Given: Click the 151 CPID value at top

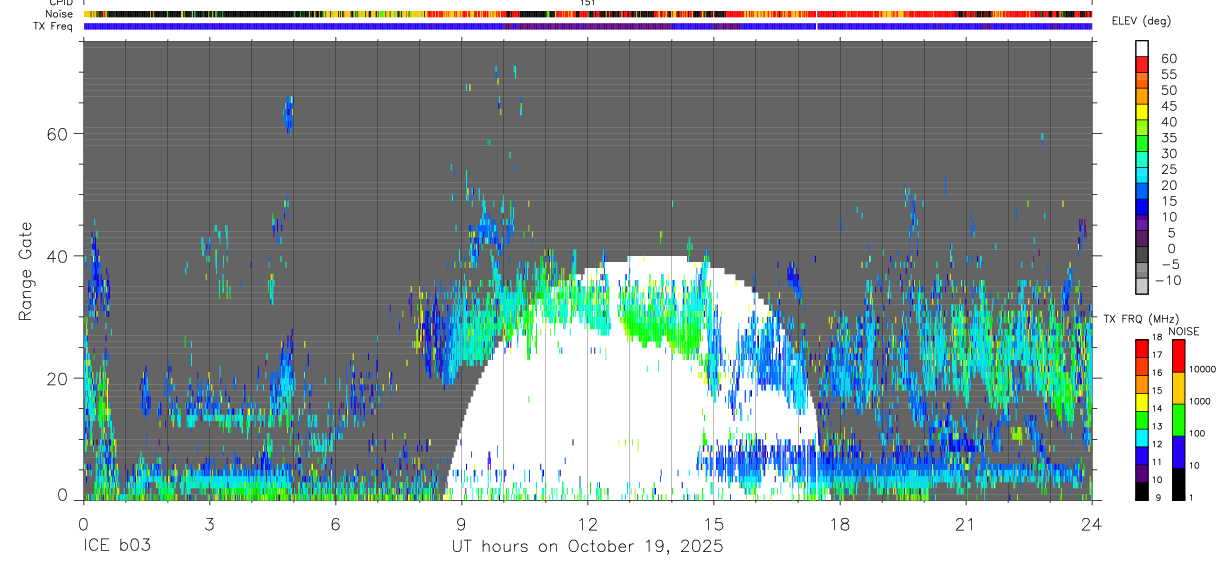Looking at the screenshot, I should pos(588,3).
